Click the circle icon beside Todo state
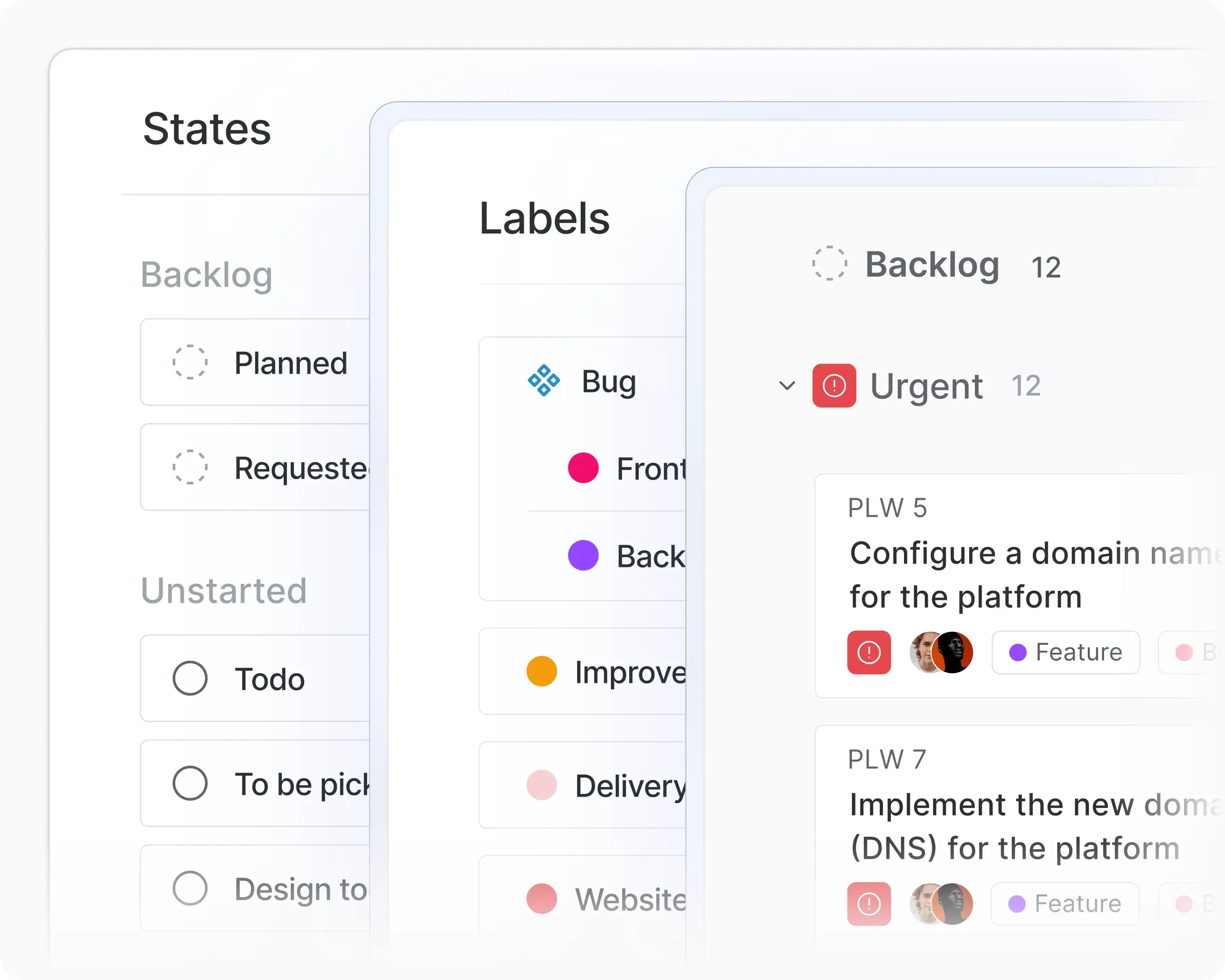Screen dimensions: 1225x980 tap(191, 678)
